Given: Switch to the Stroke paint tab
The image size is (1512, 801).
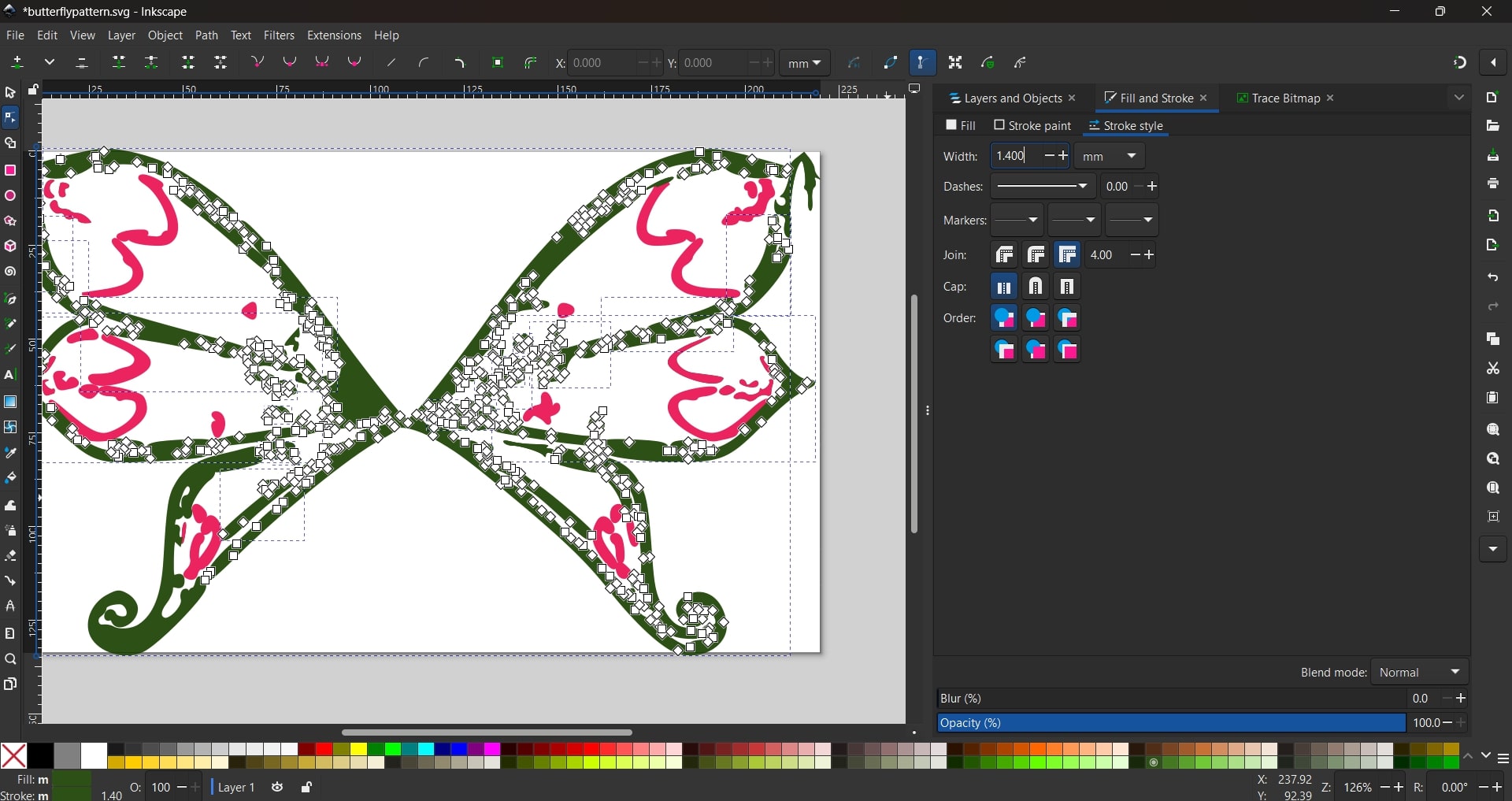Looking at the screenshot, I should pos(1032,126).
